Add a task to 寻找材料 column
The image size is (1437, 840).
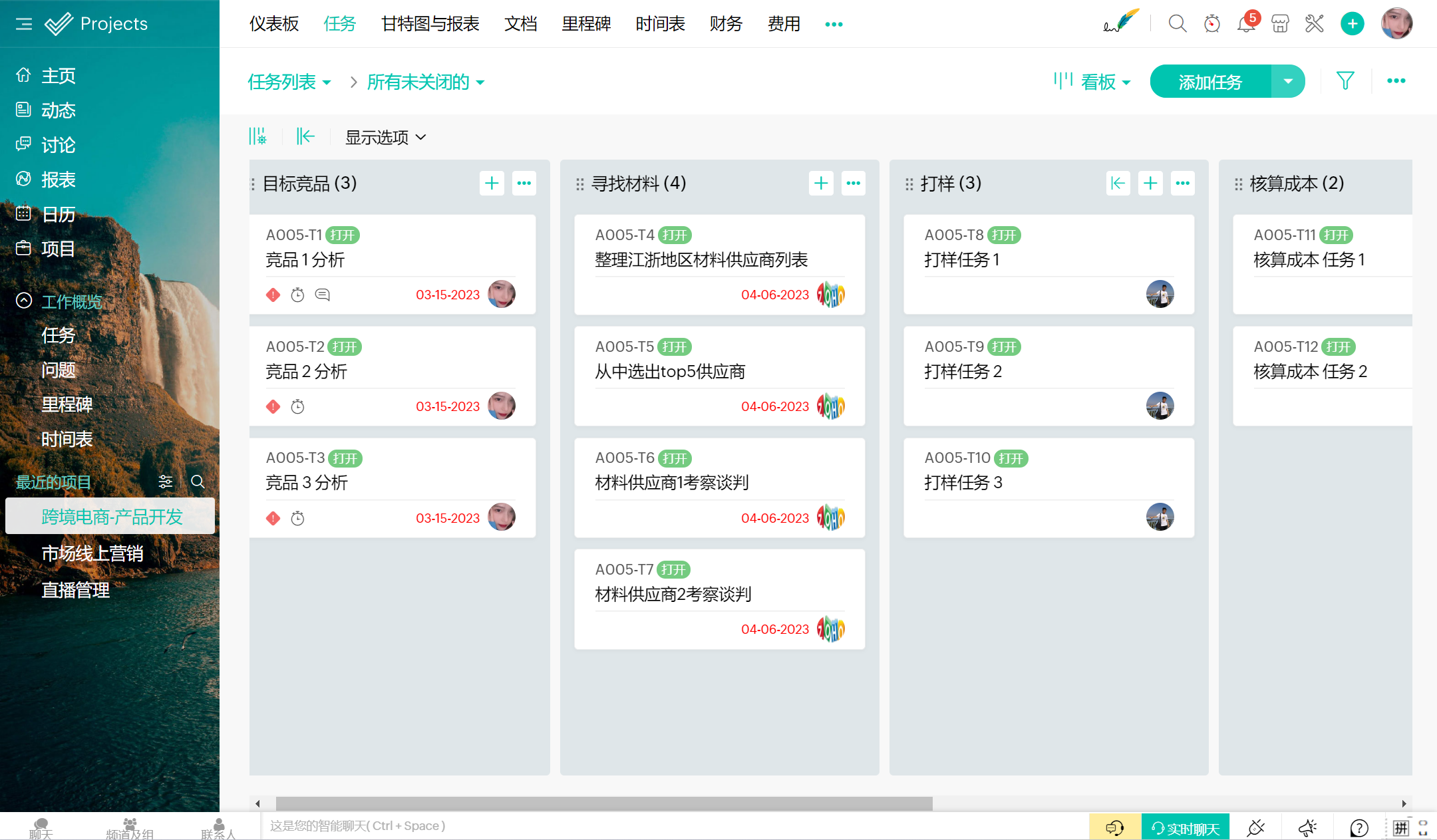tap(821, 183)
